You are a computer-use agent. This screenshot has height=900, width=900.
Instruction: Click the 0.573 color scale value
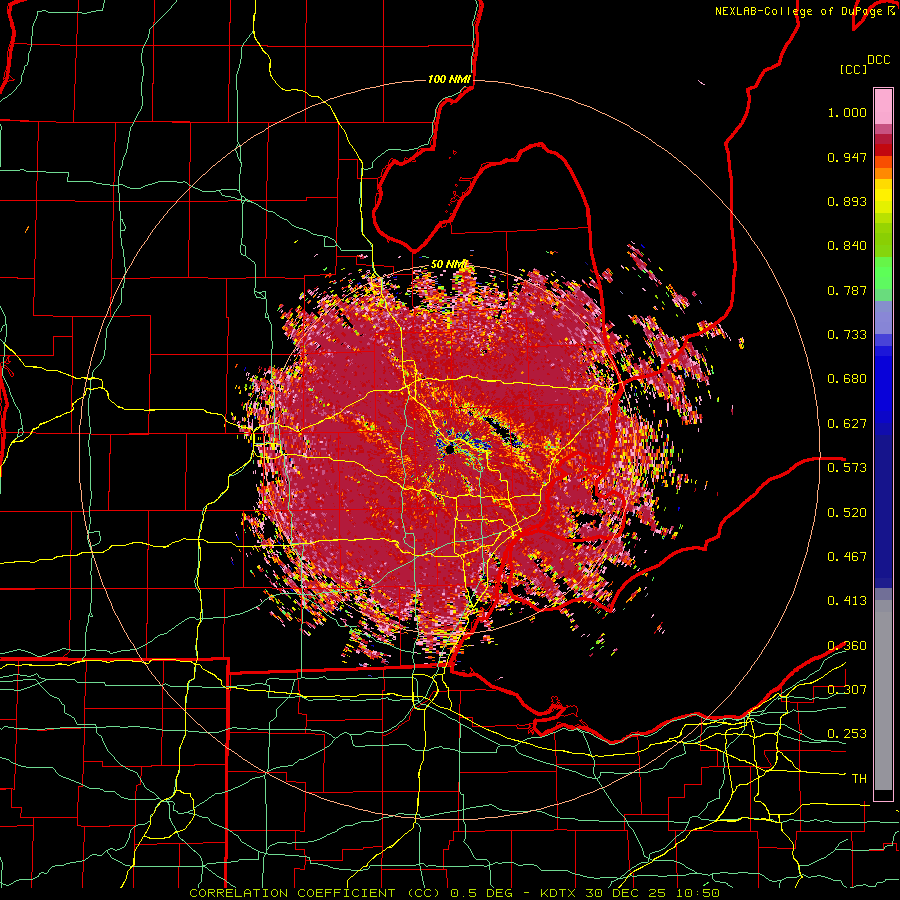pyautogui.click(x=847, y=468)
